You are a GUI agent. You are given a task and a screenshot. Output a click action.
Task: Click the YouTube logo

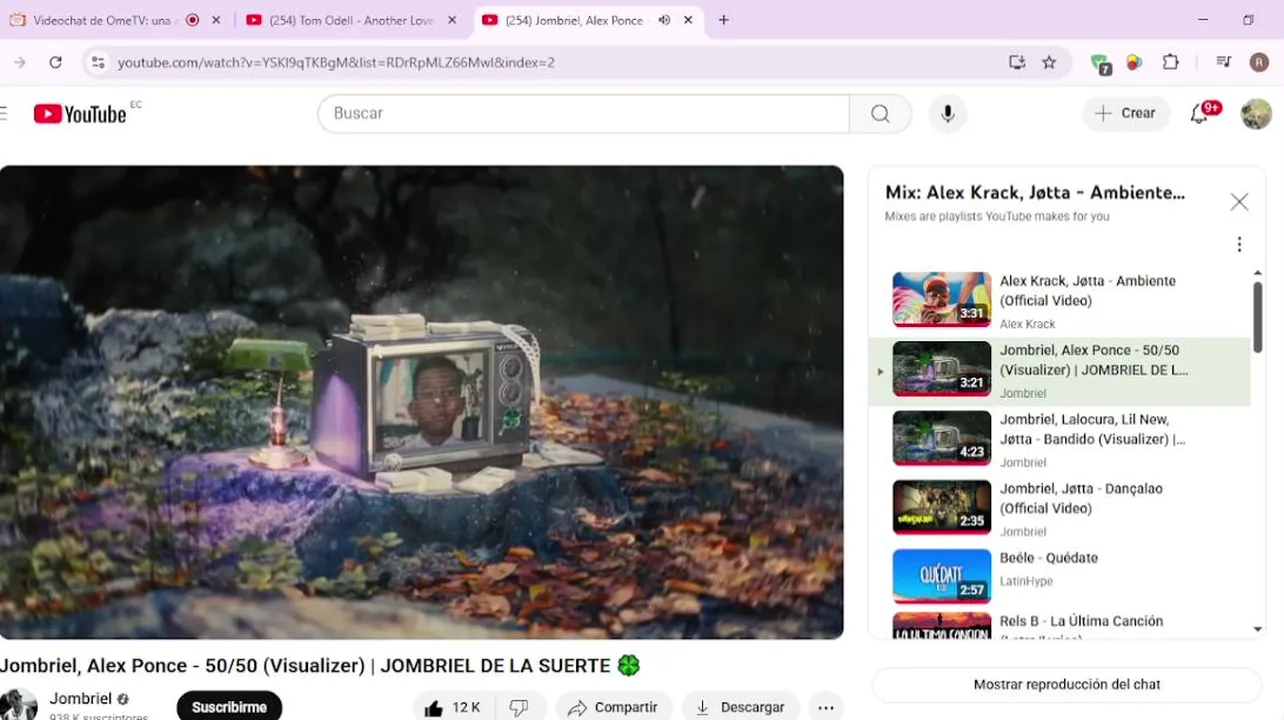point(80,113)
